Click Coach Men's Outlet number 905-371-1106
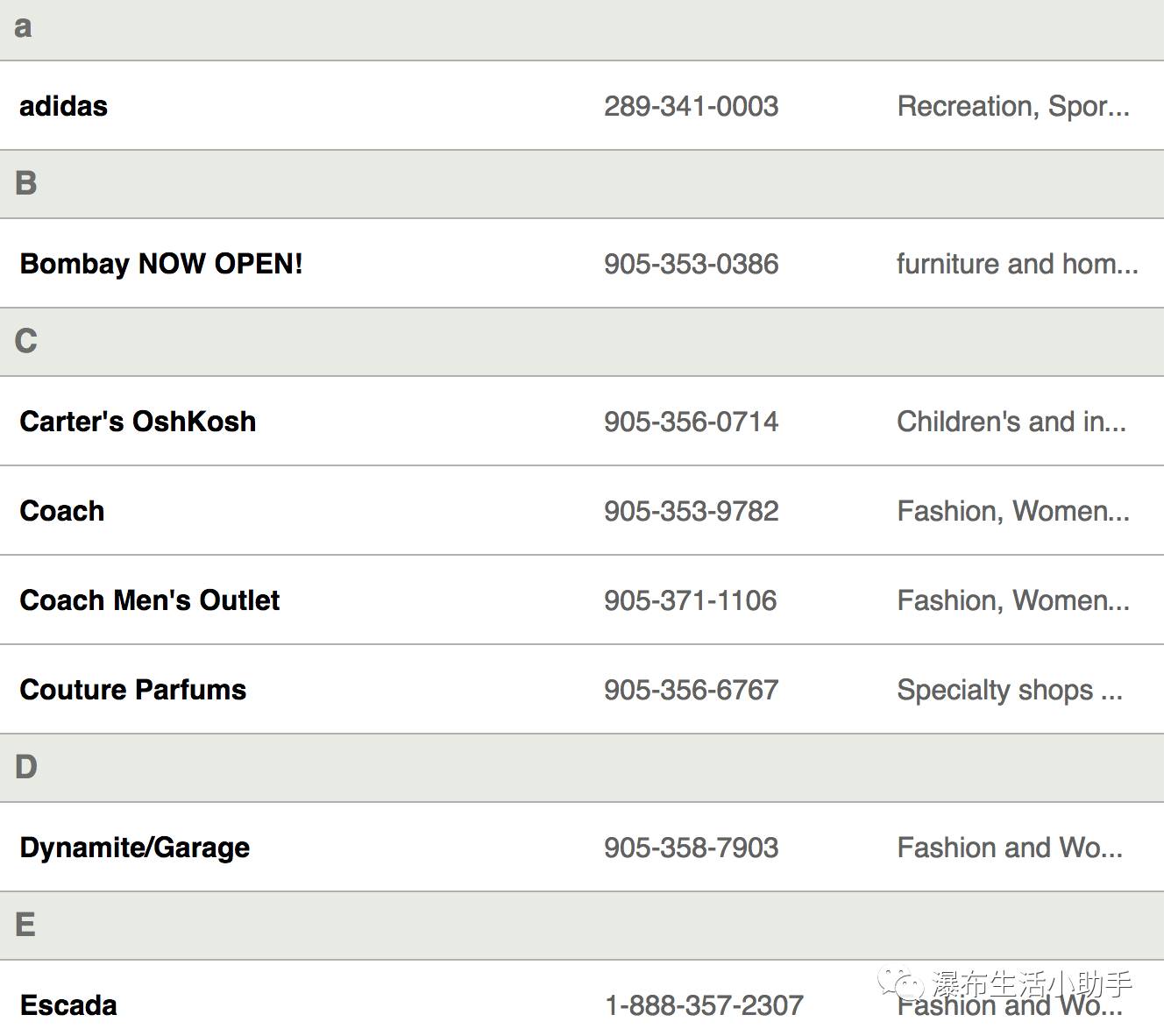The width and height of the screenshot is (1171, 1036). [690, 600]
